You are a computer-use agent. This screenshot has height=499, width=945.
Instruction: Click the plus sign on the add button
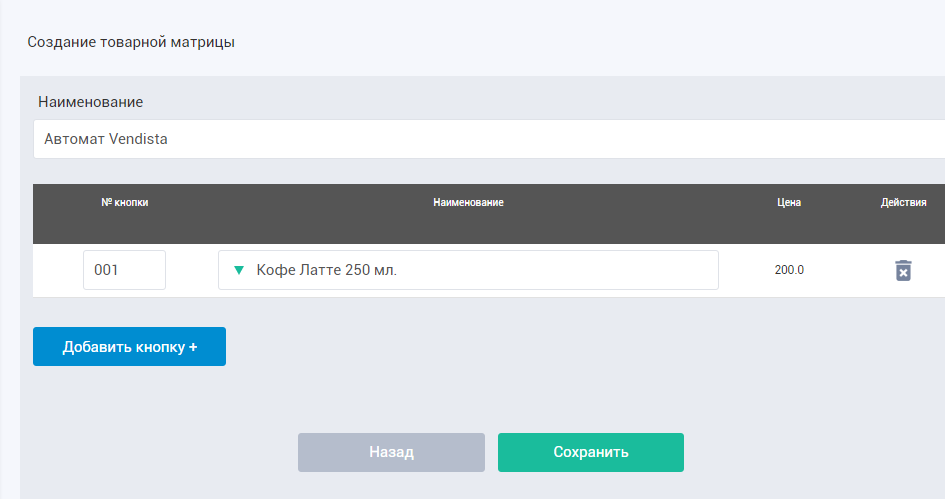pos(193,347)
